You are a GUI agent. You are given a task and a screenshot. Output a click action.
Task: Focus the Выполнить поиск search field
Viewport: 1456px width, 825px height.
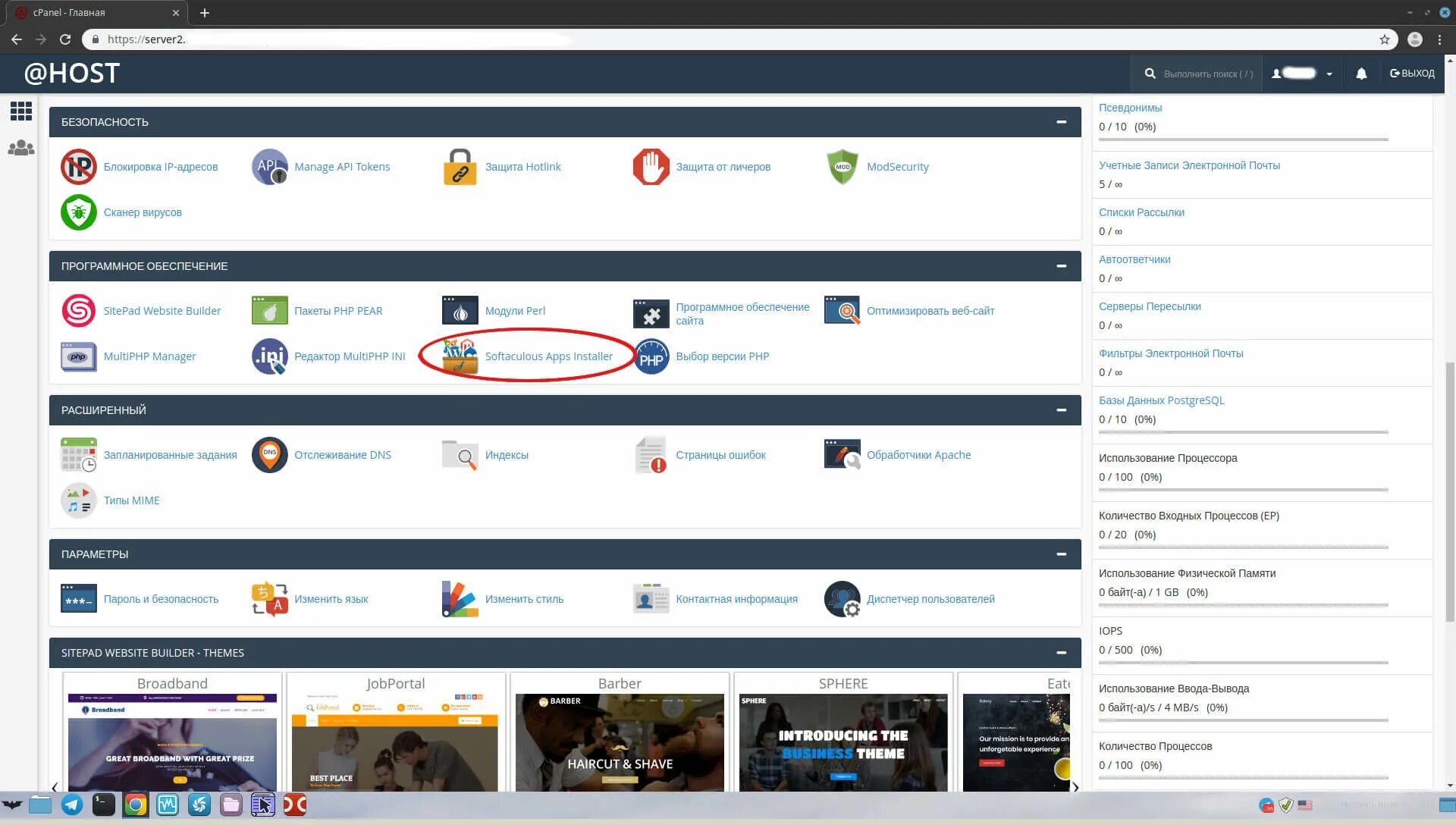[1207, 74]
